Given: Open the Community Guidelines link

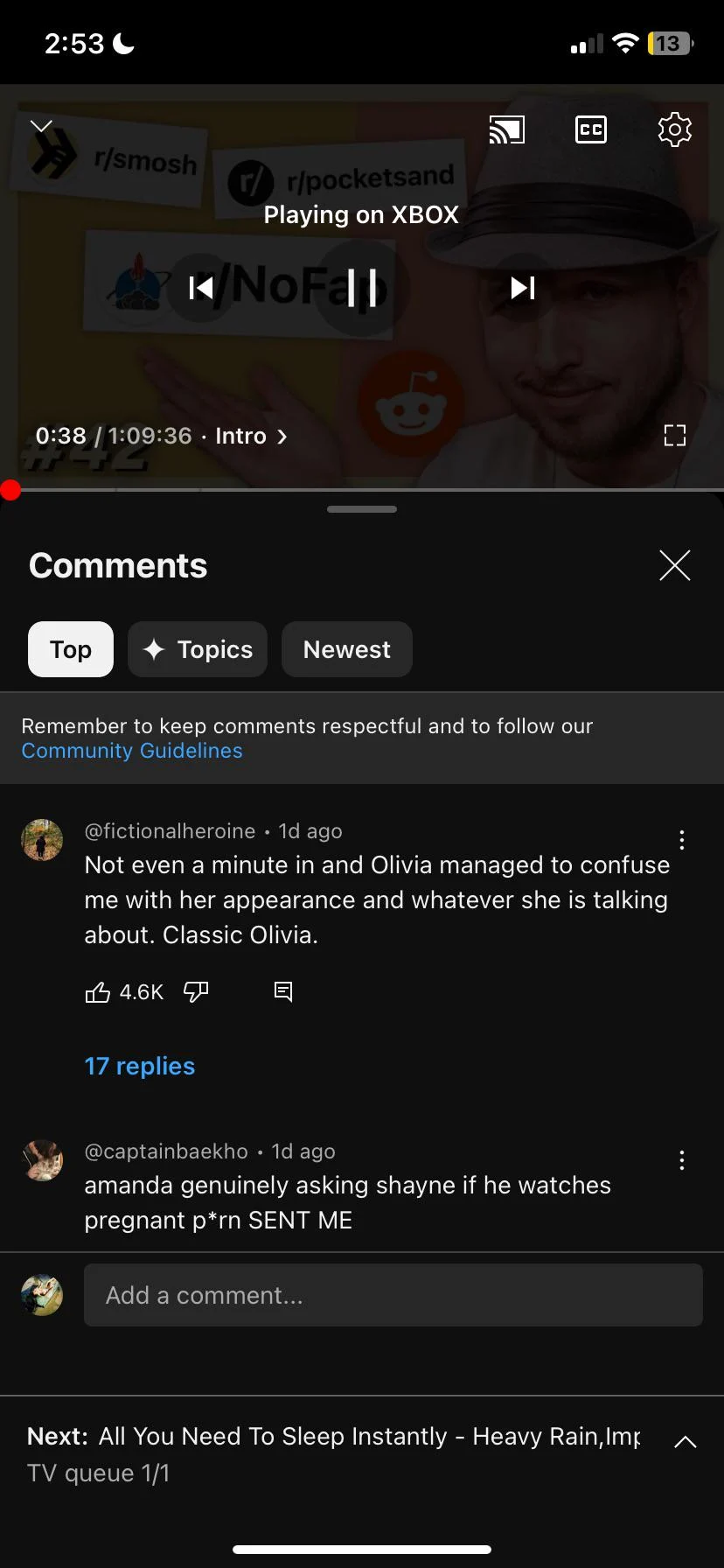Looking at the screenshot, I should click(x=132, y=750).
